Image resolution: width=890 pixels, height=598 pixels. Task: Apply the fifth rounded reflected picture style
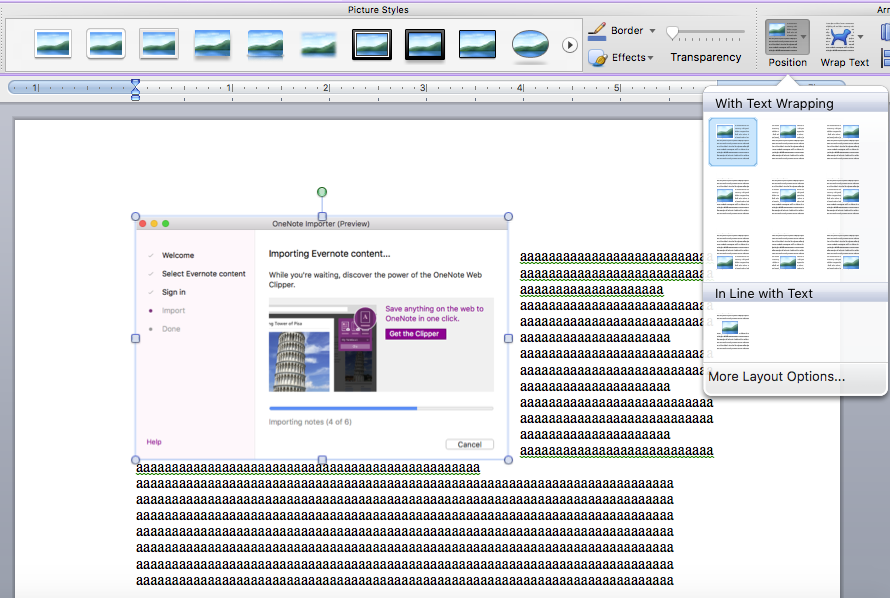pos(265,44)
